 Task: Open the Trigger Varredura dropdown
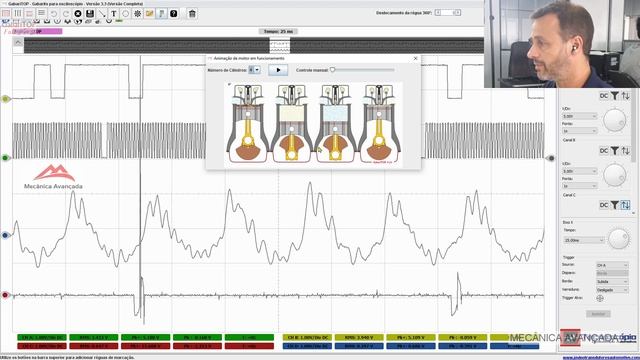click(612, 290)
